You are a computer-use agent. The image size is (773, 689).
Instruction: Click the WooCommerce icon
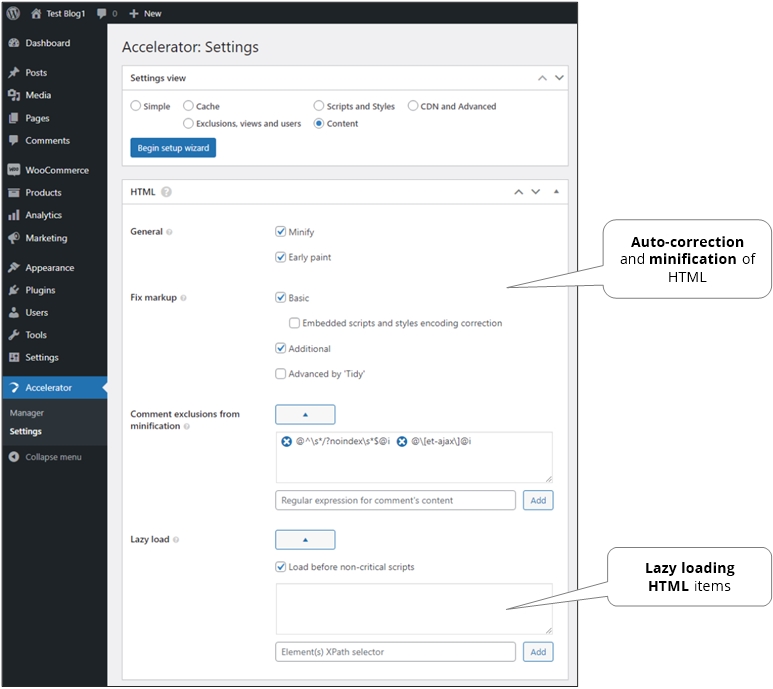[x=14, y=170]
